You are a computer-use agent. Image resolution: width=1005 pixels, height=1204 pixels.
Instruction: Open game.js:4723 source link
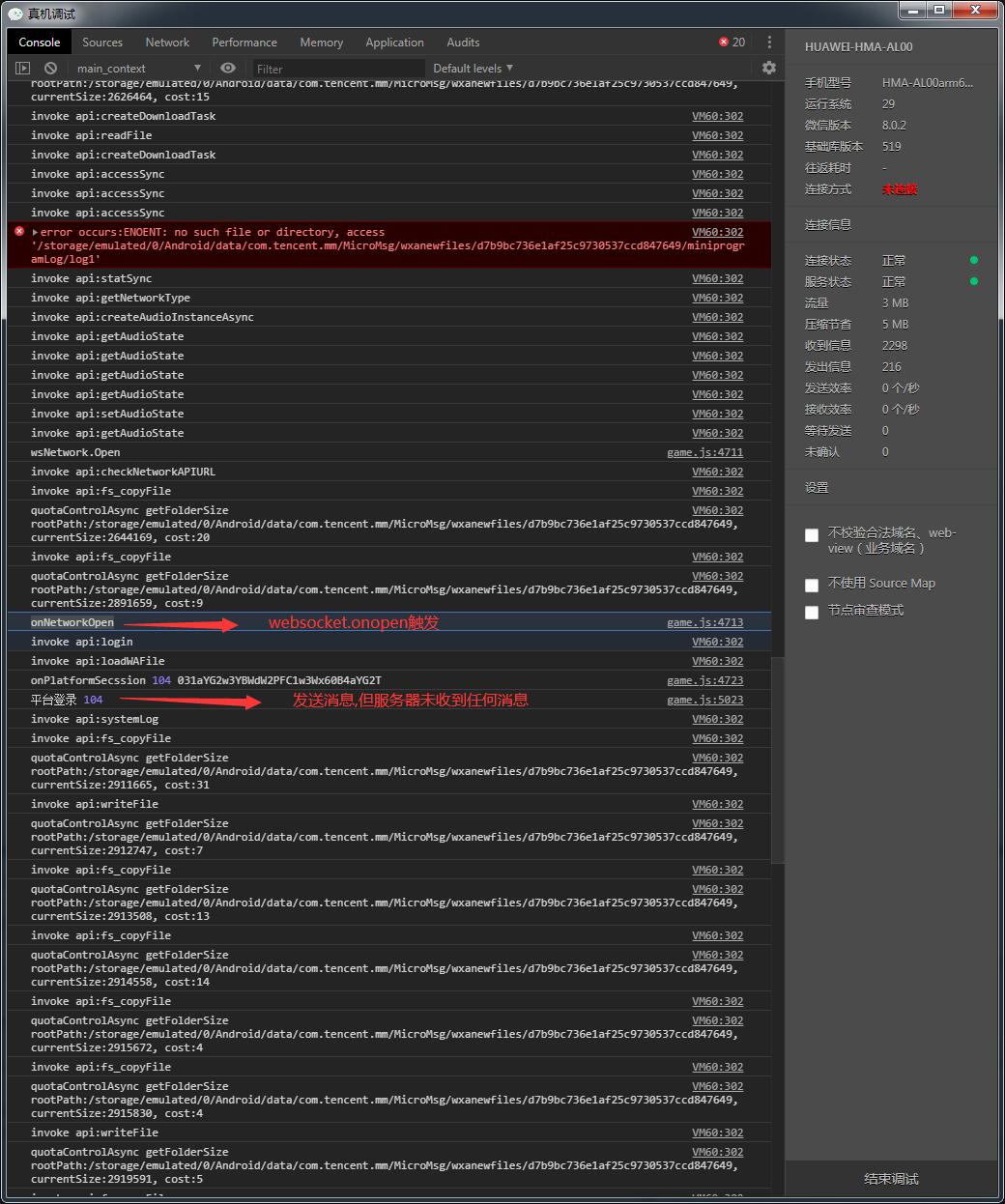(x=704, y=680)
